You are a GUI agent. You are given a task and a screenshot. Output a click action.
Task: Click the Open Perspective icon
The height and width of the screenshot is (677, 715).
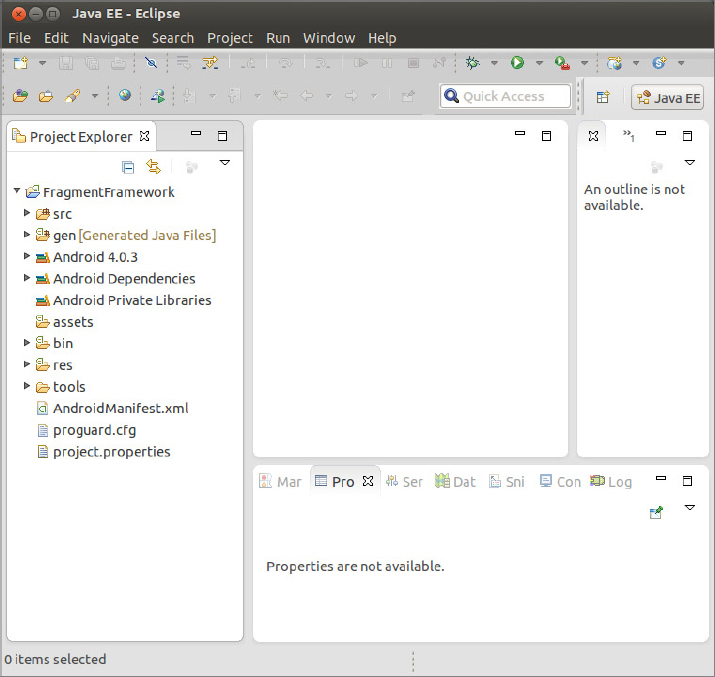click(603, 97)
